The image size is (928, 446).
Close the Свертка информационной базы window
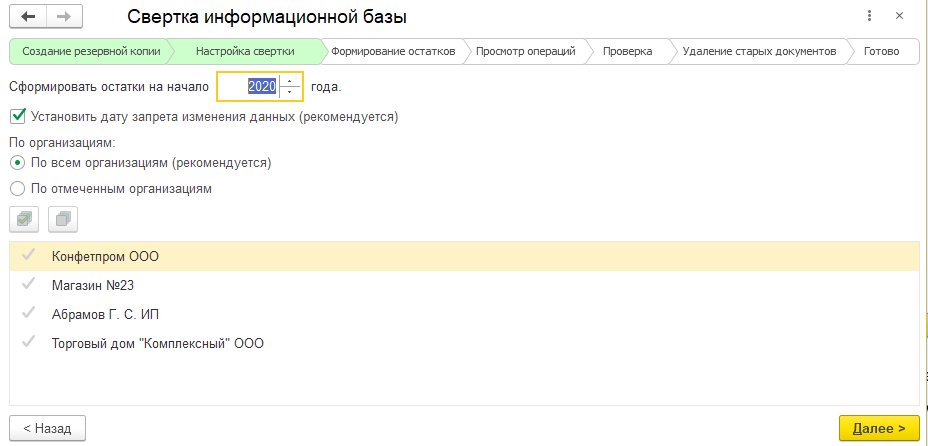pos(901,17)
